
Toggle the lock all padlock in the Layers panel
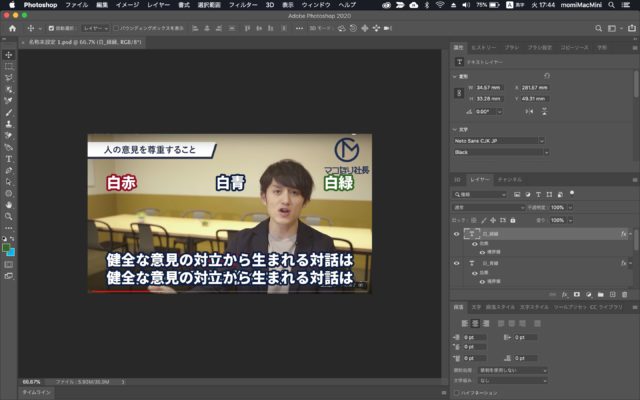pyautogui.click(x=513, y=220)
